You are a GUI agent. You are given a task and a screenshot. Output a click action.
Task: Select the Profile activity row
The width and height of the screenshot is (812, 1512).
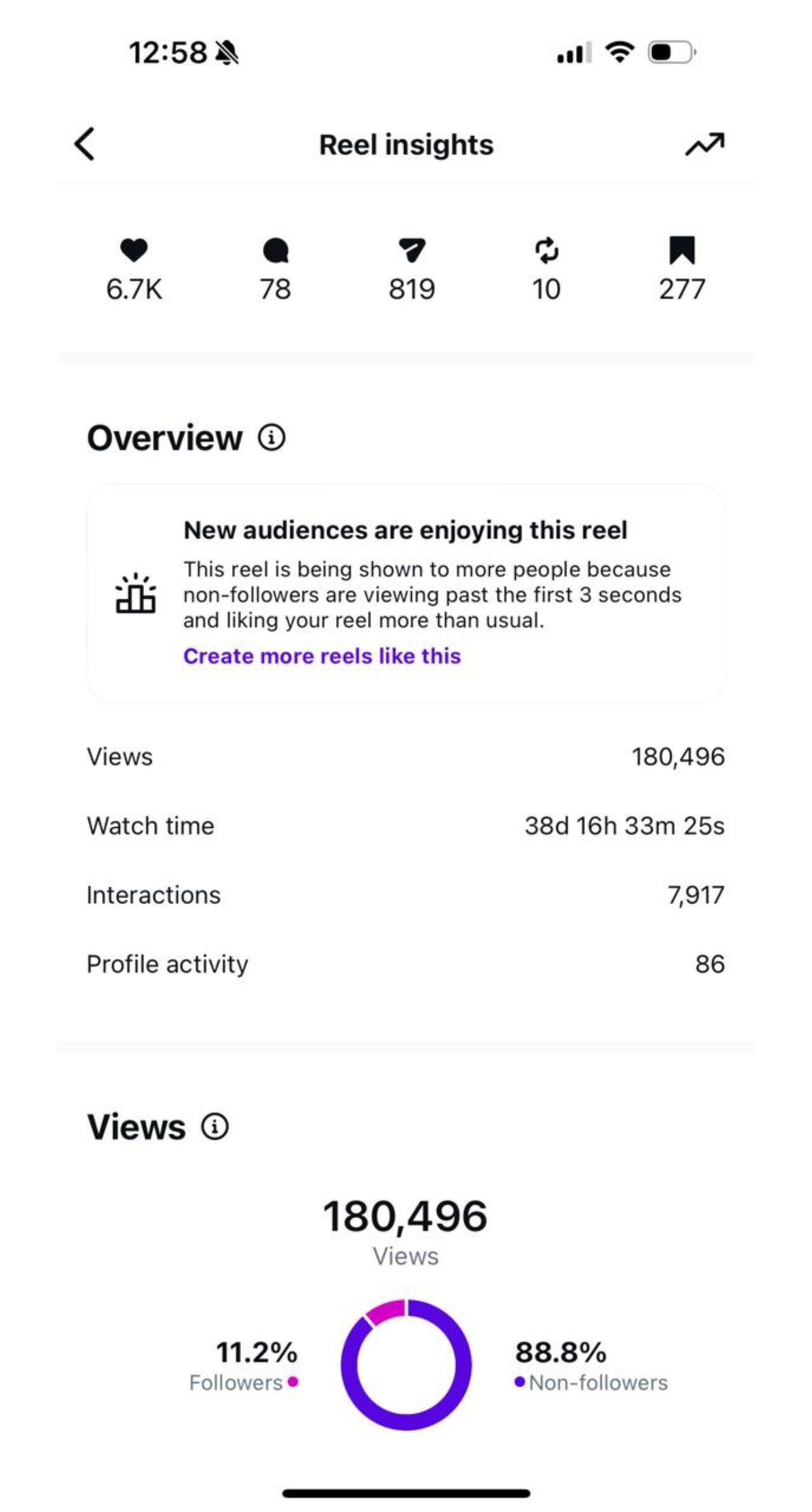click(406, 964)
